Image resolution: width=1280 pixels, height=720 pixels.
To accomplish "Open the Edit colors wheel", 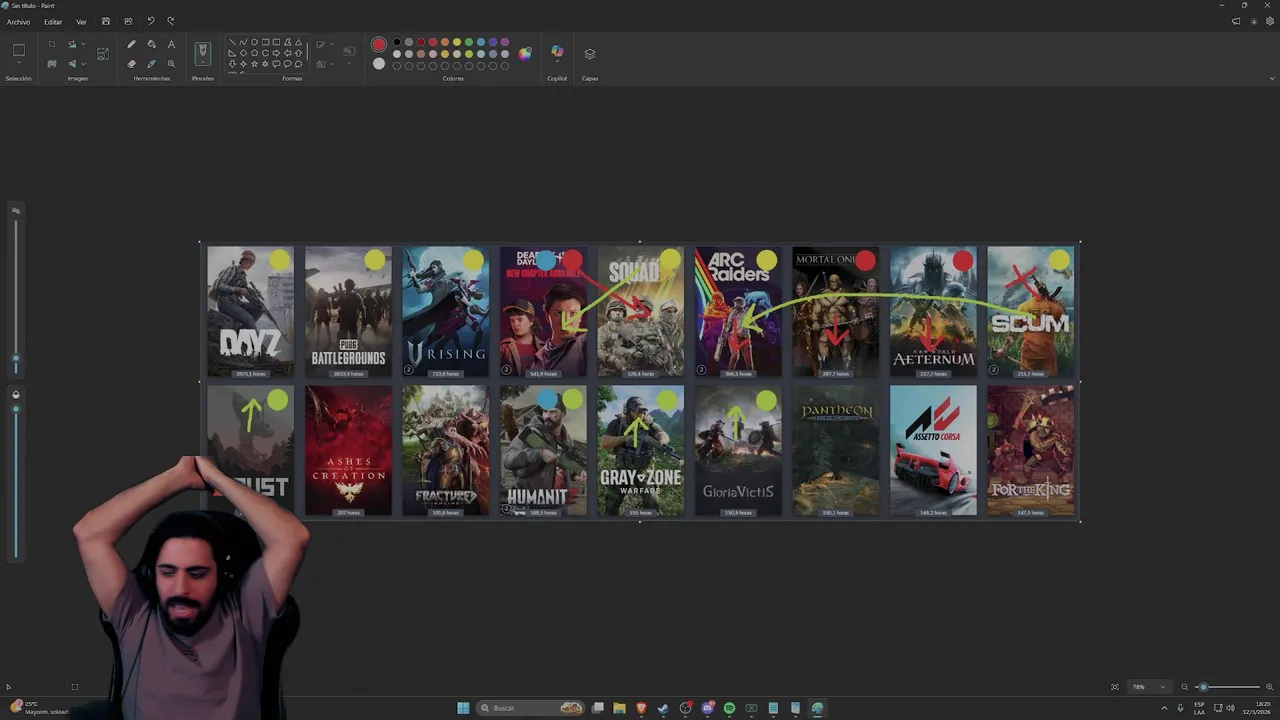I will coord(524,53).
